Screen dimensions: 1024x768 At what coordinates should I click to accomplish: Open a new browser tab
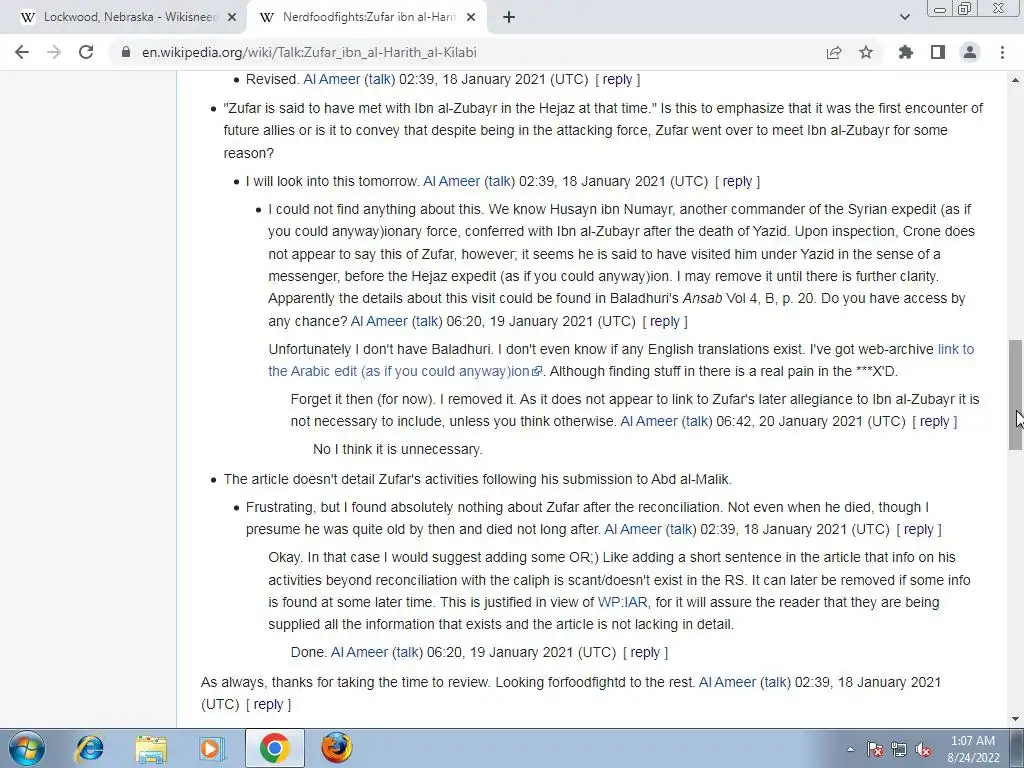coord(509,18)
